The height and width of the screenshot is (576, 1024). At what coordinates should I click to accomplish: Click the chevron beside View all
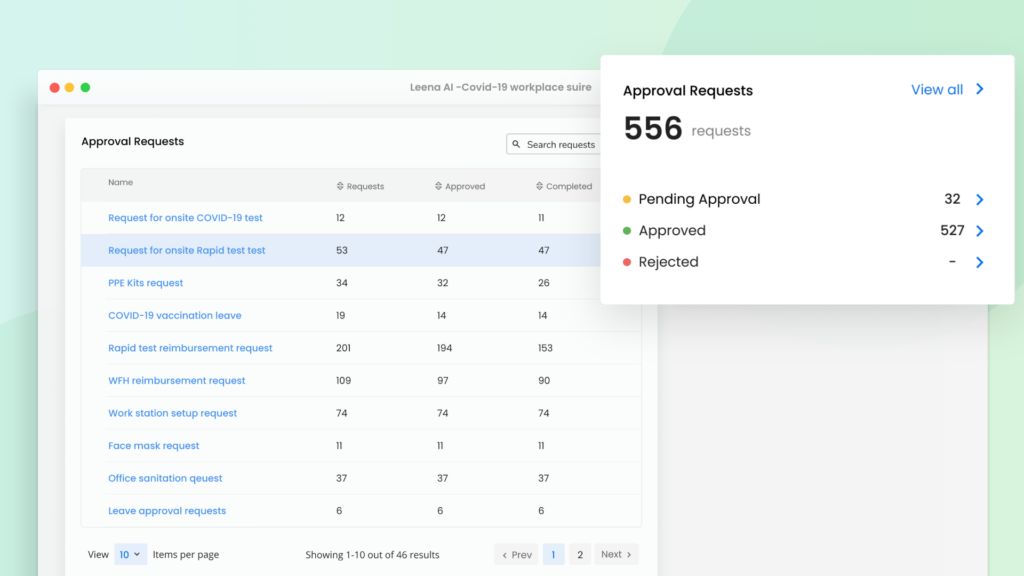pyautogui.click(x=982, y=89)
